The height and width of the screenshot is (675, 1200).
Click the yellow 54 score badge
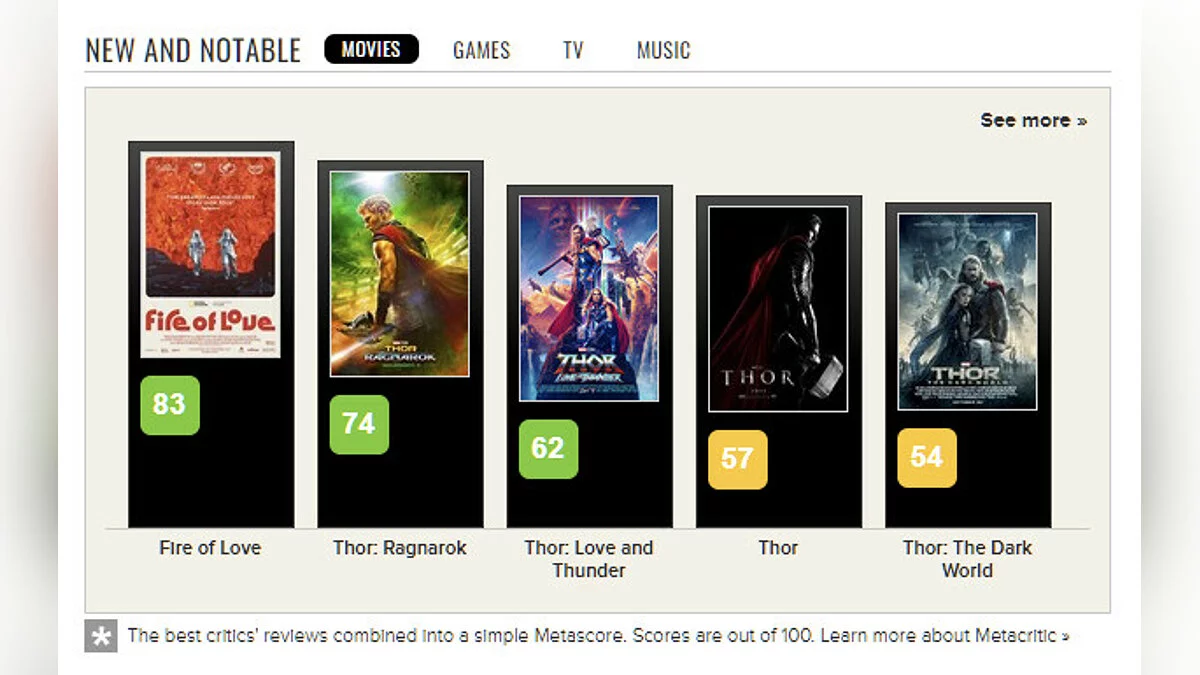[x=926, y=457]
